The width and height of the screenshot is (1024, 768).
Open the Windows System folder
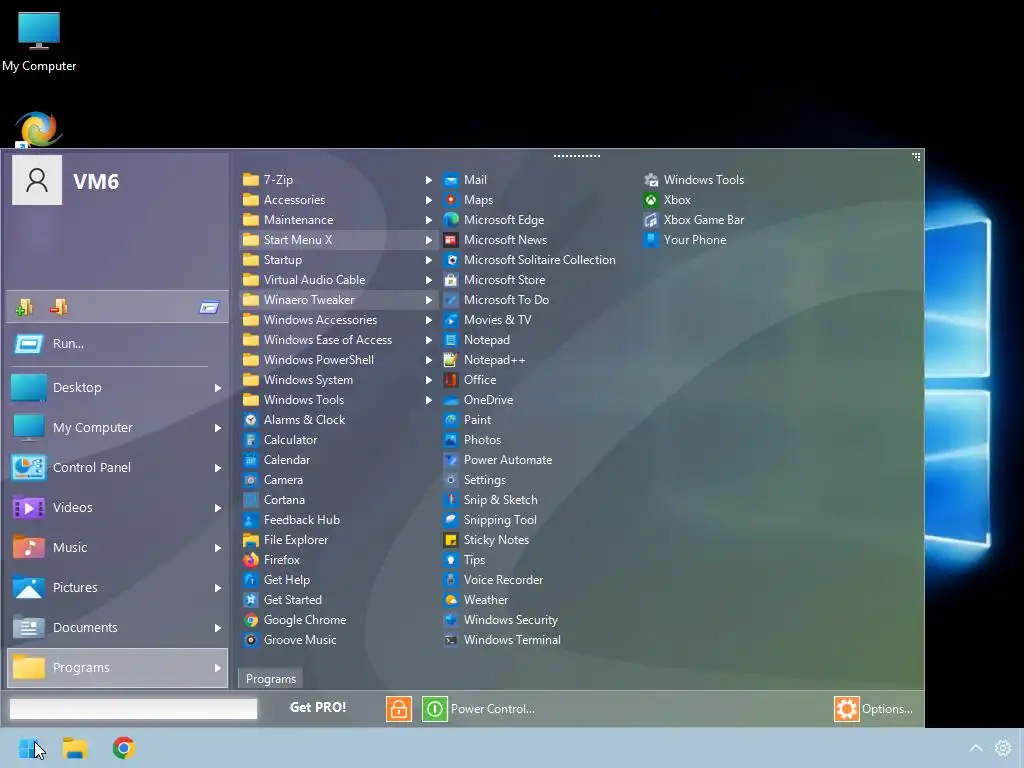tap(338, 379)
